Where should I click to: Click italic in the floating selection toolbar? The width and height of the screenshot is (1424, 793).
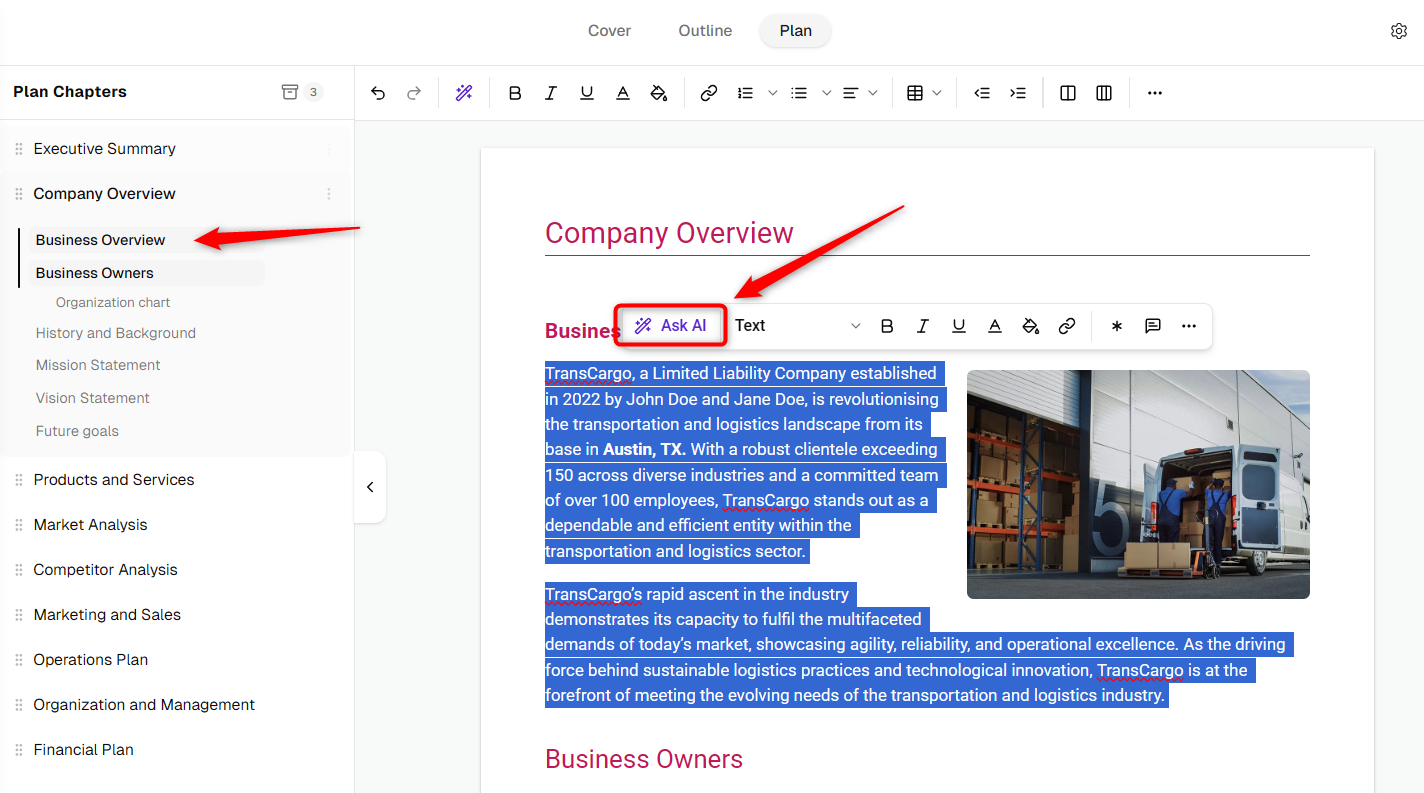click(x=923, y=326)
